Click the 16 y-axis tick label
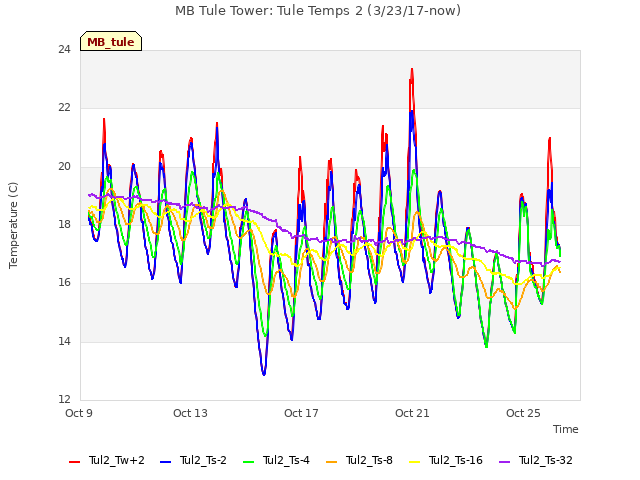 tap(64, 282)
